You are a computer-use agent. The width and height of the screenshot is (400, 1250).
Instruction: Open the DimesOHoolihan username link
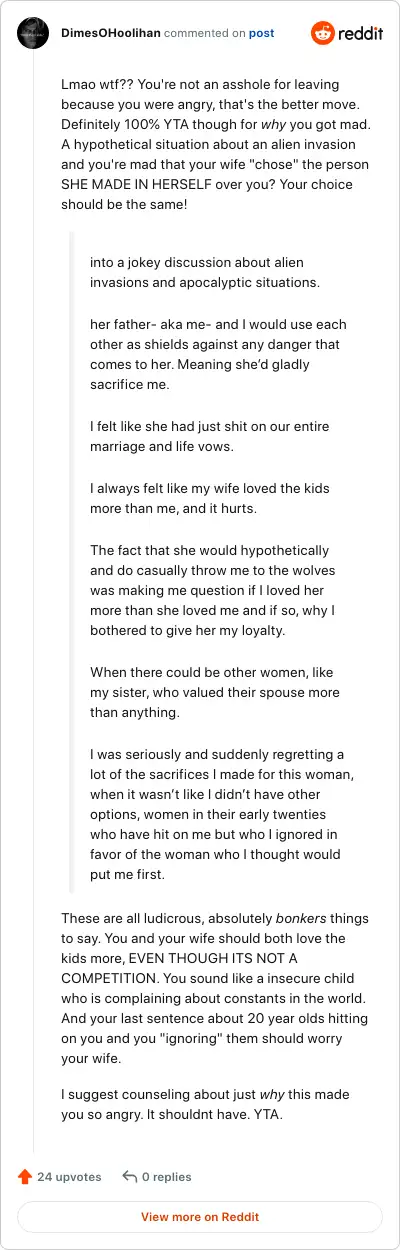[x=108, y=33]
